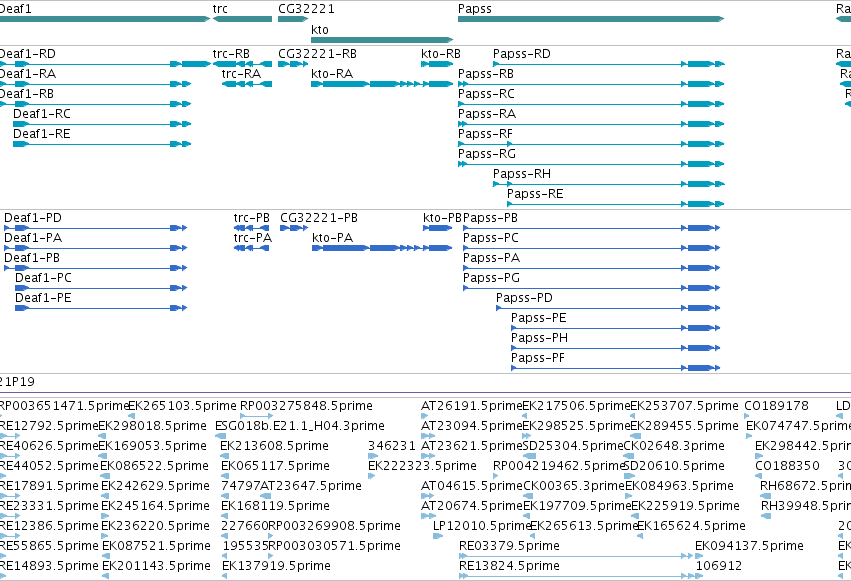This screenshot has width=851, height=581.
Task: Select EST AT26191.5prime
Action: click(x=471, y=406)
